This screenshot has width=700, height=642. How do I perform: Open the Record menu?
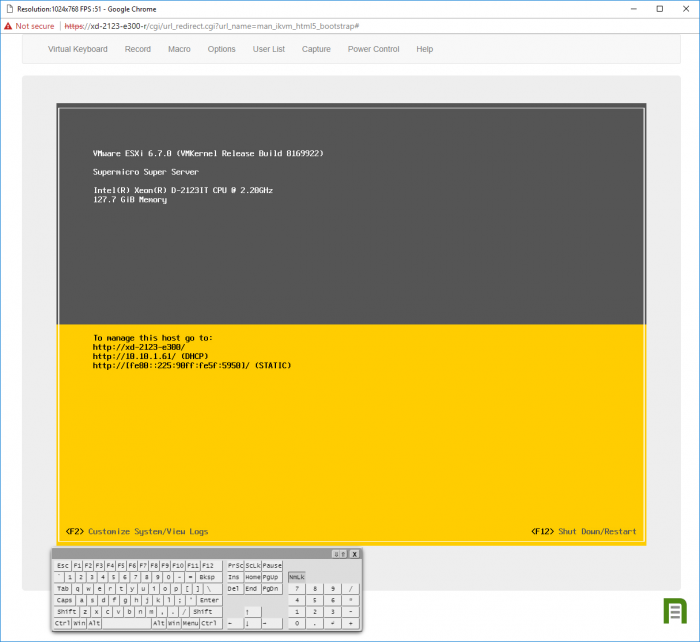click(x=138, y=49)
